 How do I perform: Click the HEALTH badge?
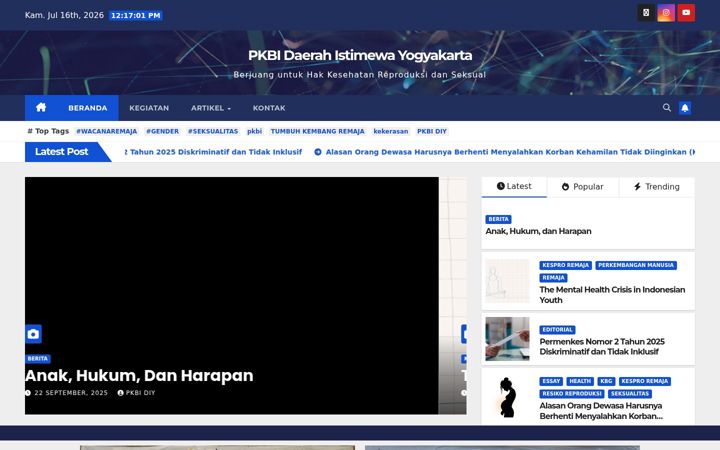click(x=580, y=381)
